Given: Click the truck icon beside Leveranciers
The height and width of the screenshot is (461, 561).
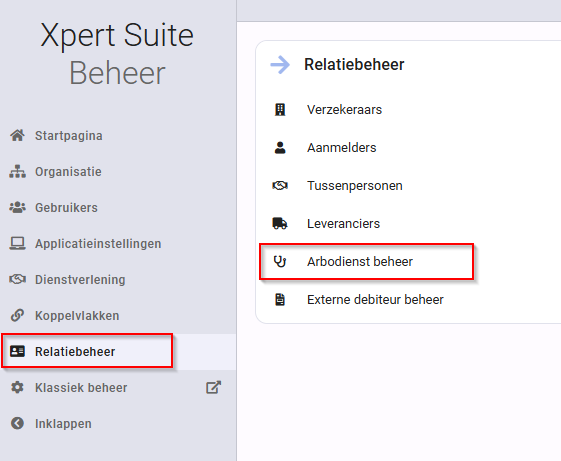Looking at the screenshot, I should point(280,223).
